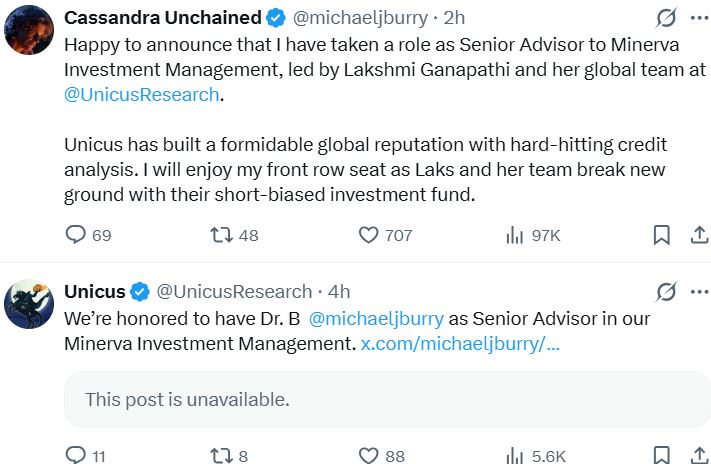Open Unicus profile avatar
The height and width of the screenshot is (464, 711).
pyautogui.click(x=29, y=304)
